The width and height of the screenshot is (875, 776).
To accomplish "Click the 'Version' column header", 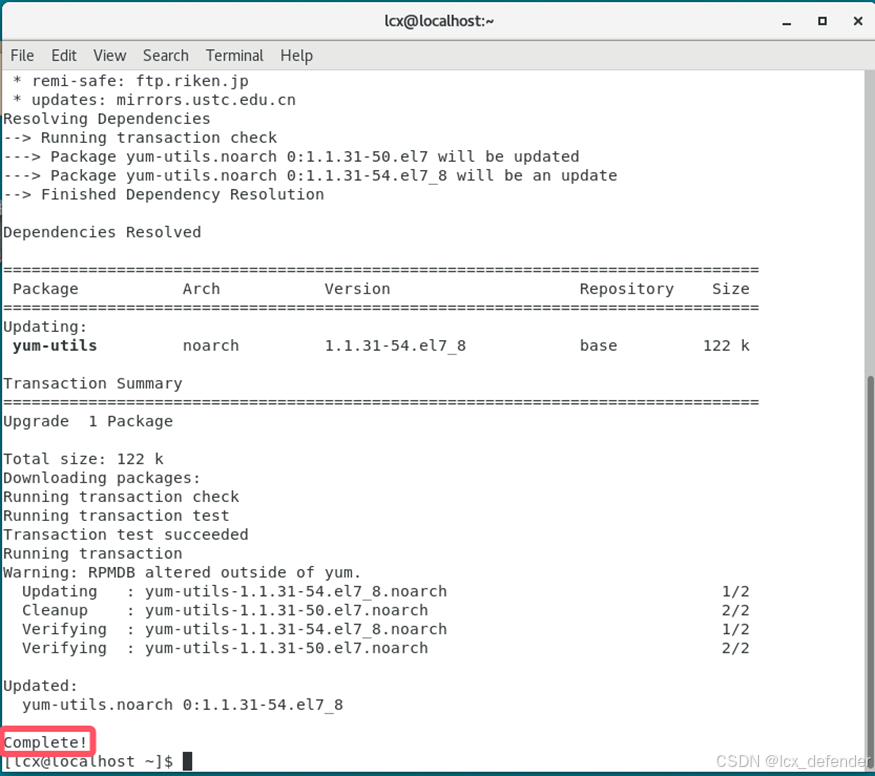I will [358, 289].
